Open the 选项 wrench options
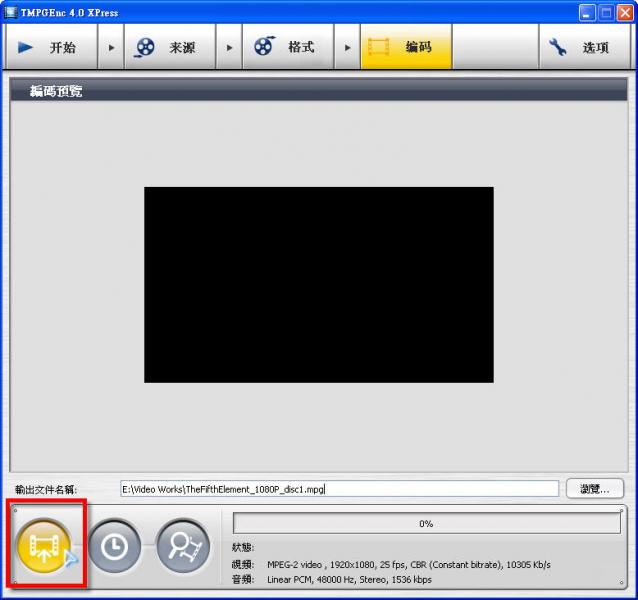This screenshot has width=638, height=600. tap(582, 47)
